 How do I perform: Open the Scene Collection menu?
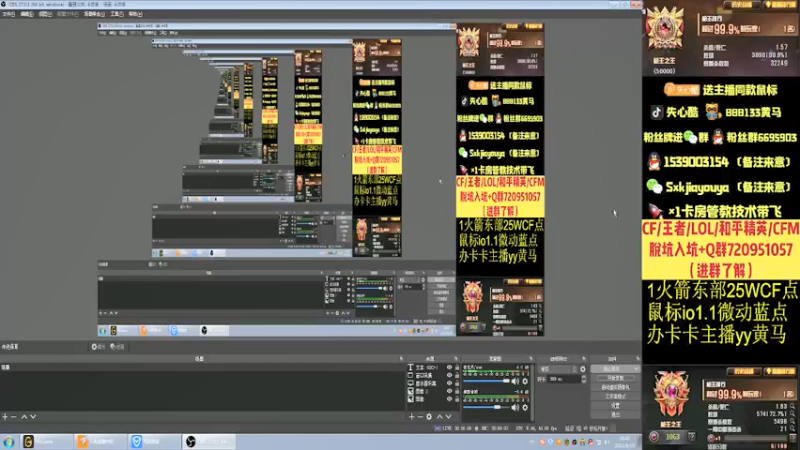point(94,14)
